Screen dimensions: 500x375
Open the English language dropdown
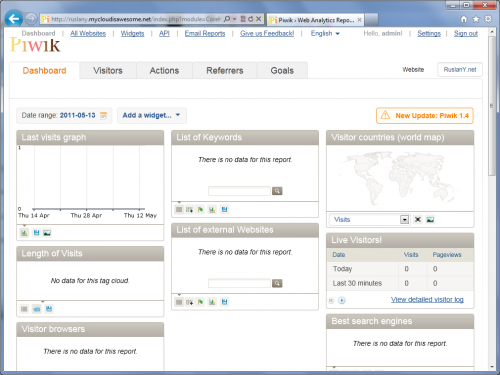(x=325, y=33)
